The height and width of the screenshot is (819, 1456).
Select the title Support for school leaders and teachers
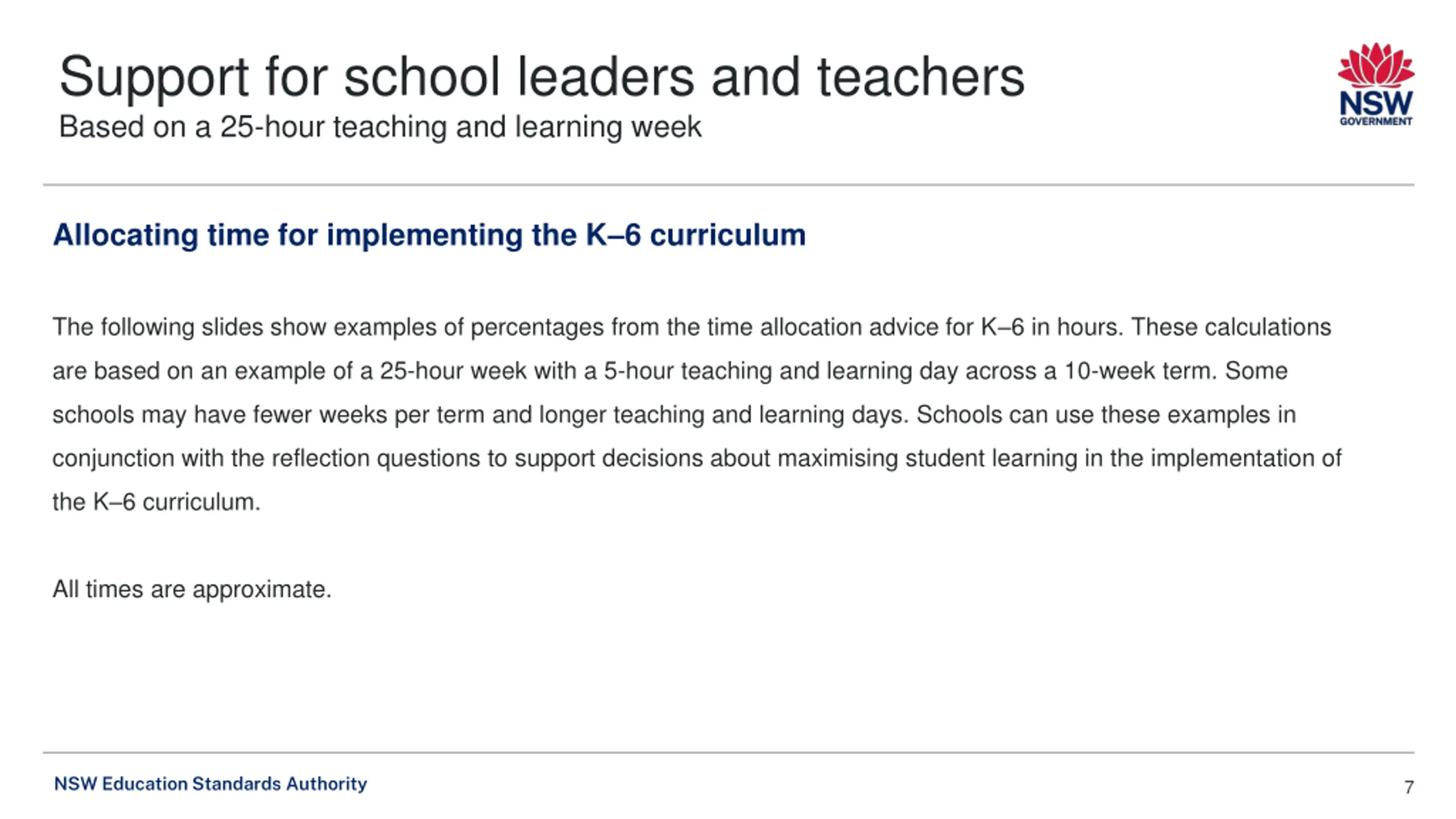541,76
